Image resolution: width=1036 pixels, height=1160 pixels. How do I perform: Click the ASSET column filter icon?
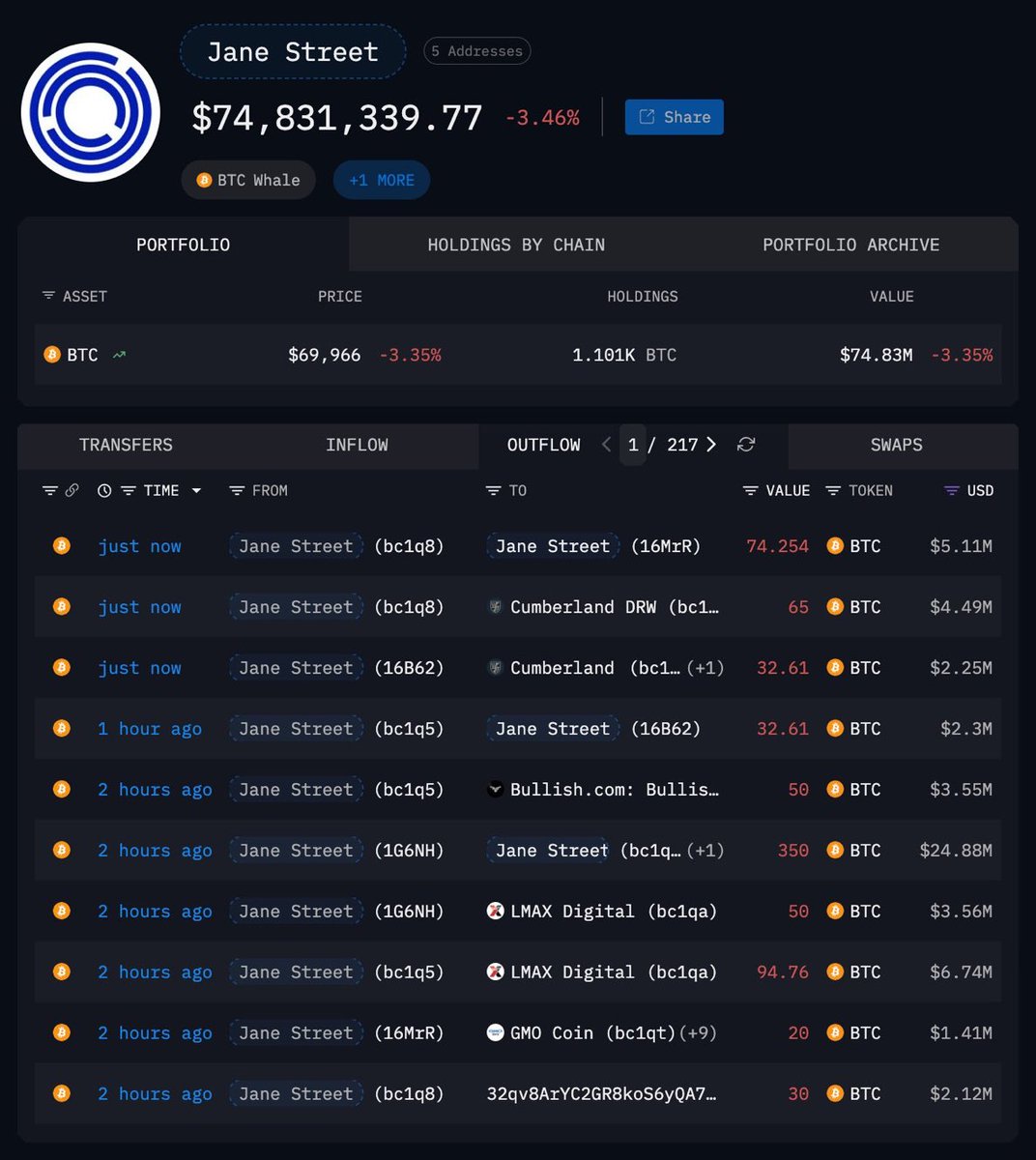pos(48,296)
